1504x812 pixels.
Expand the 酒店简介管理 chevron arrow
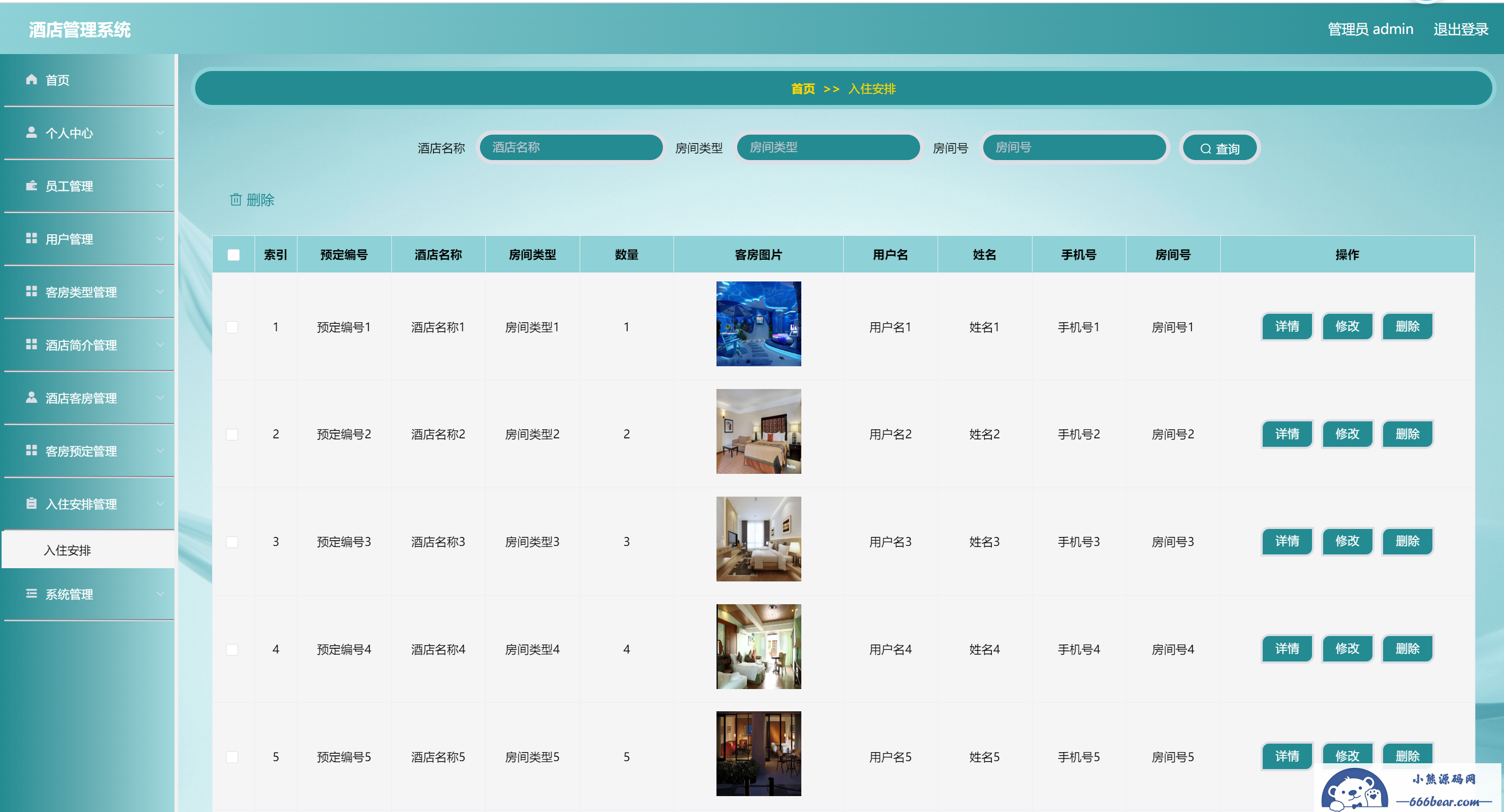click(x=160, y=345)
